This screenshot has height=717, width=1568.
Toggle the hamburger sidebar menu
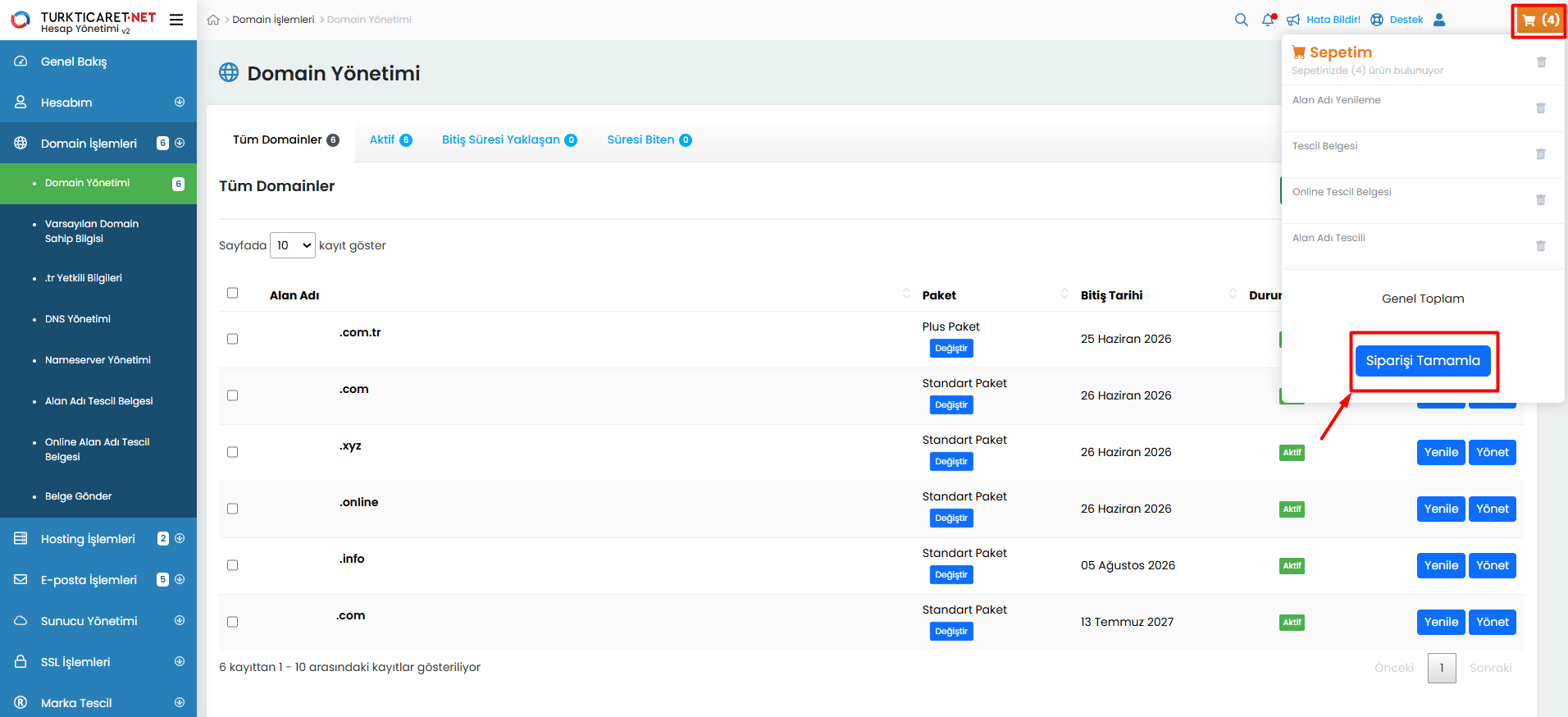coord(176,20)
